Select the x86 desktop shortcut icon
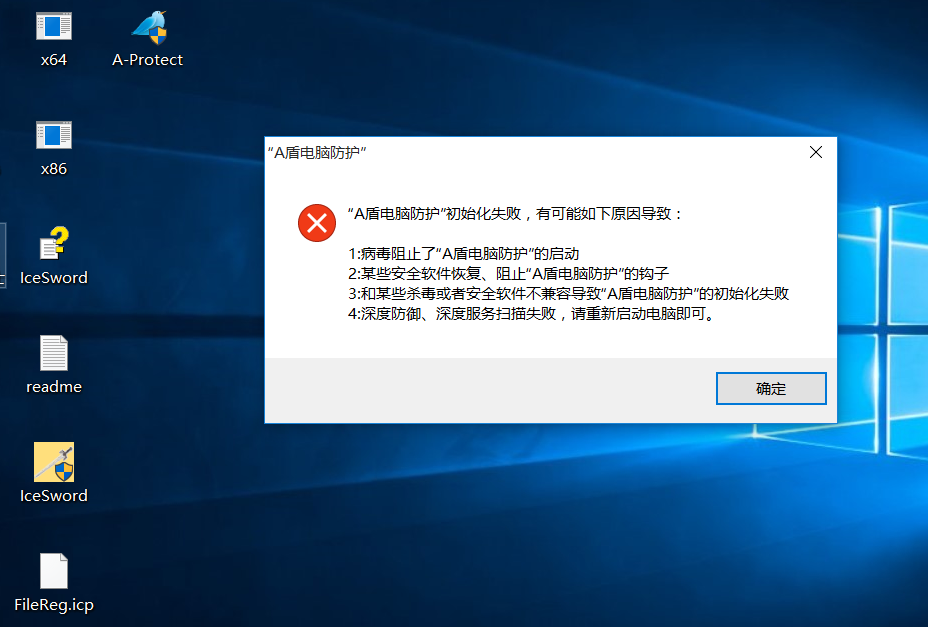Screen dimensions: 928x627 54,136
